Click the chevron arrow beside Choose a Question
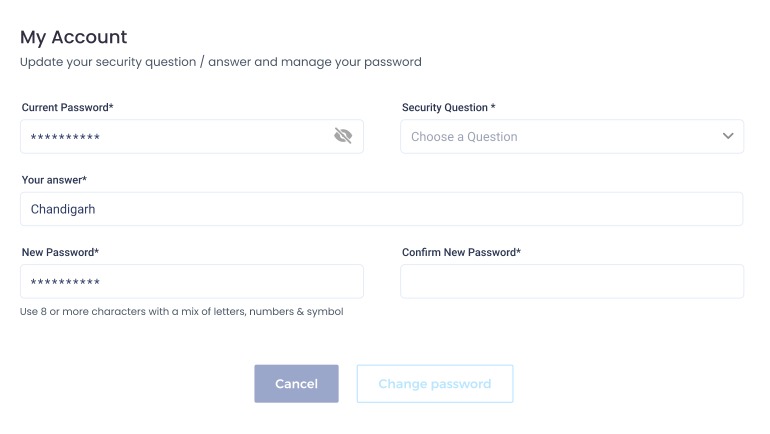Viewport: 770px width, 434px height. (x=728, y=136)
